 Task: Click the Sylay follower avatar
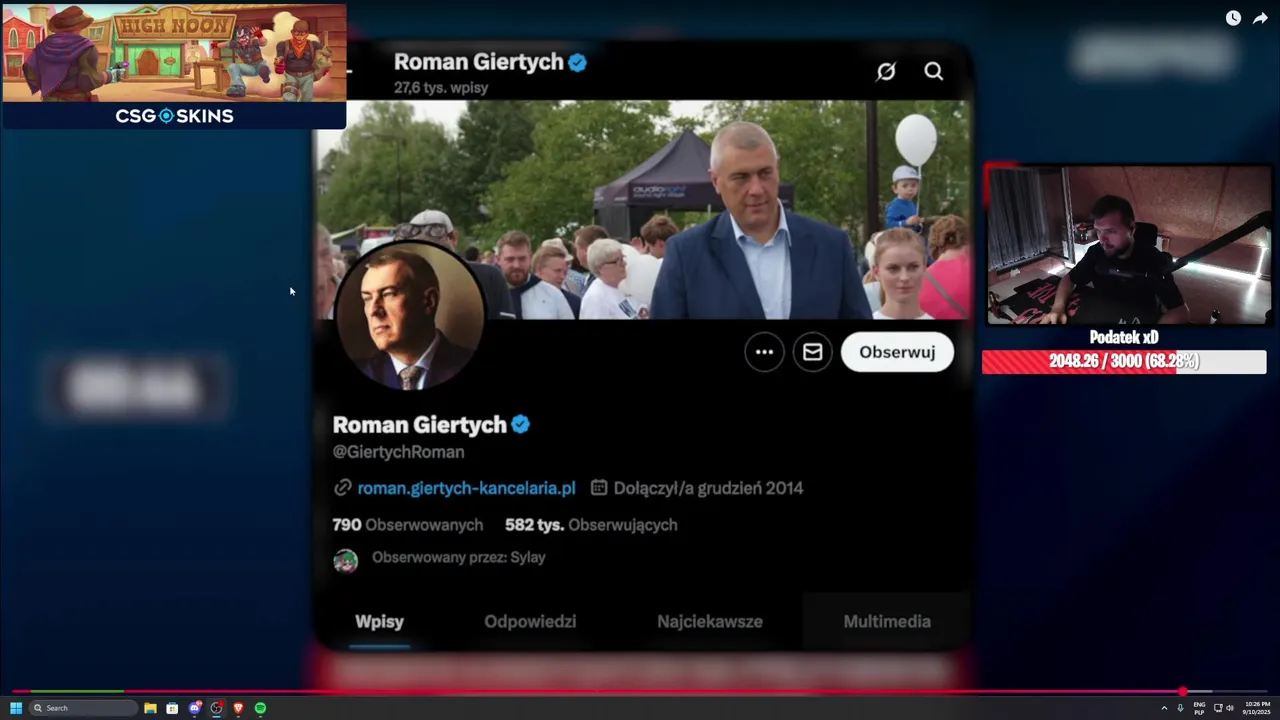tap(345, 560)
